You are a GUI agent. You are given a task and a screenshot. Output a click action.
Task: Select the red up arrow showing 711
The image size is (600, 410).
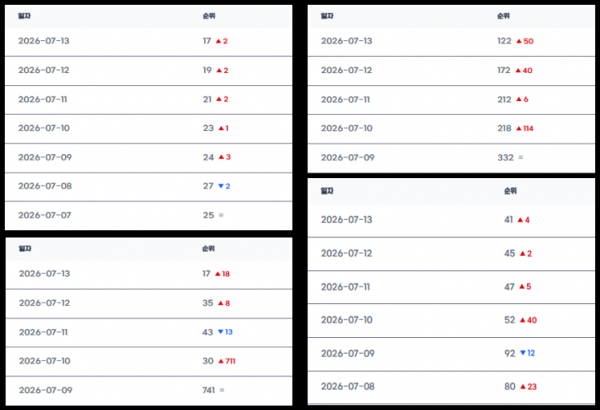tap(221, 361)
